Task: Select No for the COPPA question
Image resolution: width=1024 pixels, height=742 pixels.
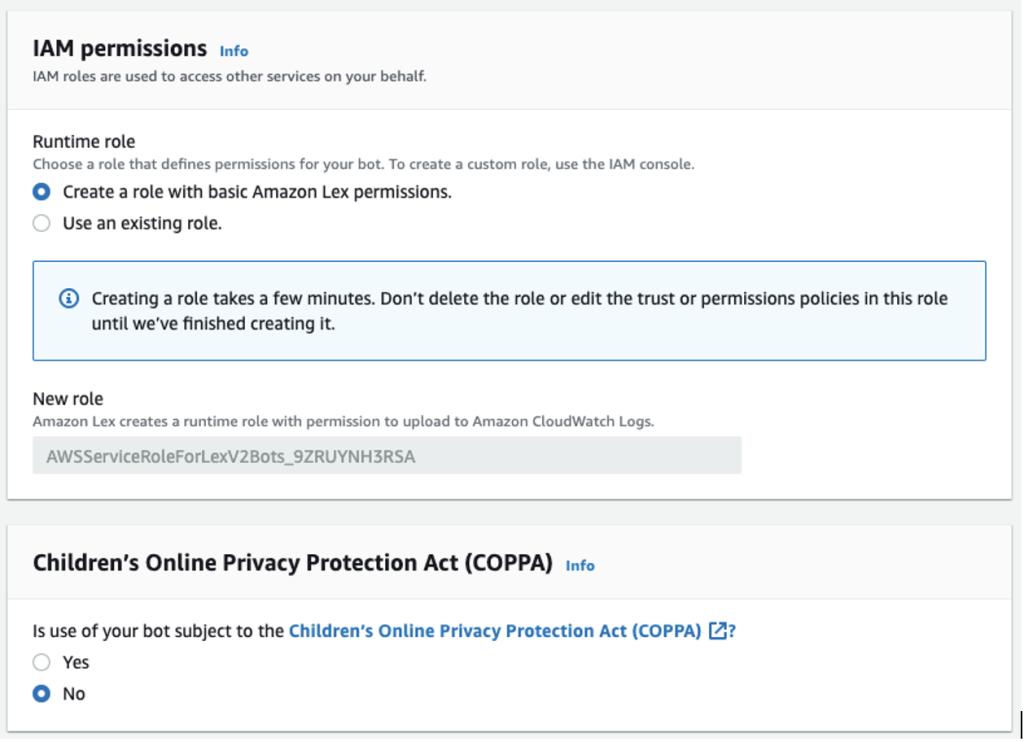Action: pyautogui.click(x=41, y=694)
